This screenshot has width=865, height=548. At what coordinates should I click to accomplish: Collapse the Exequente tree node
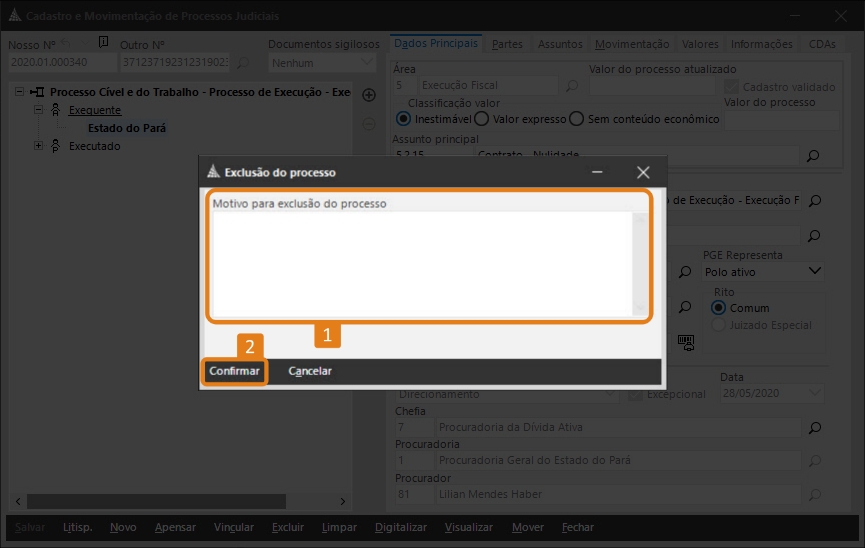tap(39, 110)
